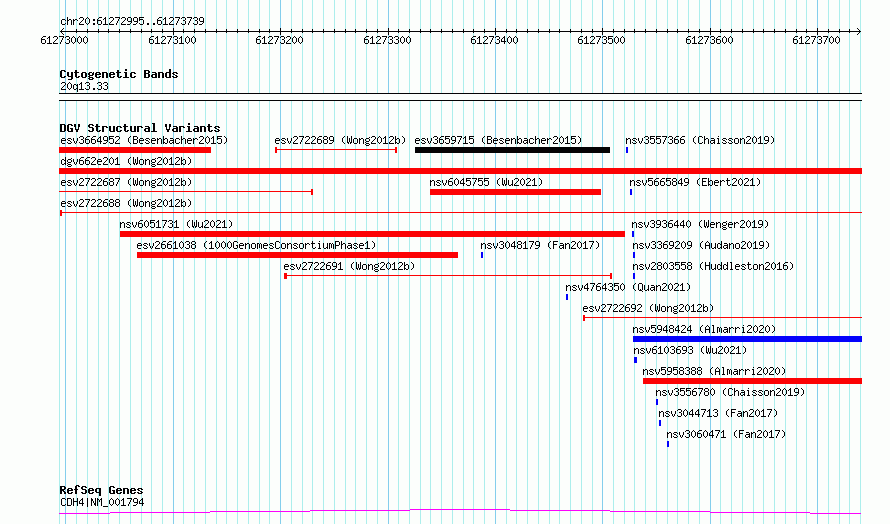Screen dimensions: 890x524
Task: Click the 20q13.33 band label
Action: [x=84, y=86]
